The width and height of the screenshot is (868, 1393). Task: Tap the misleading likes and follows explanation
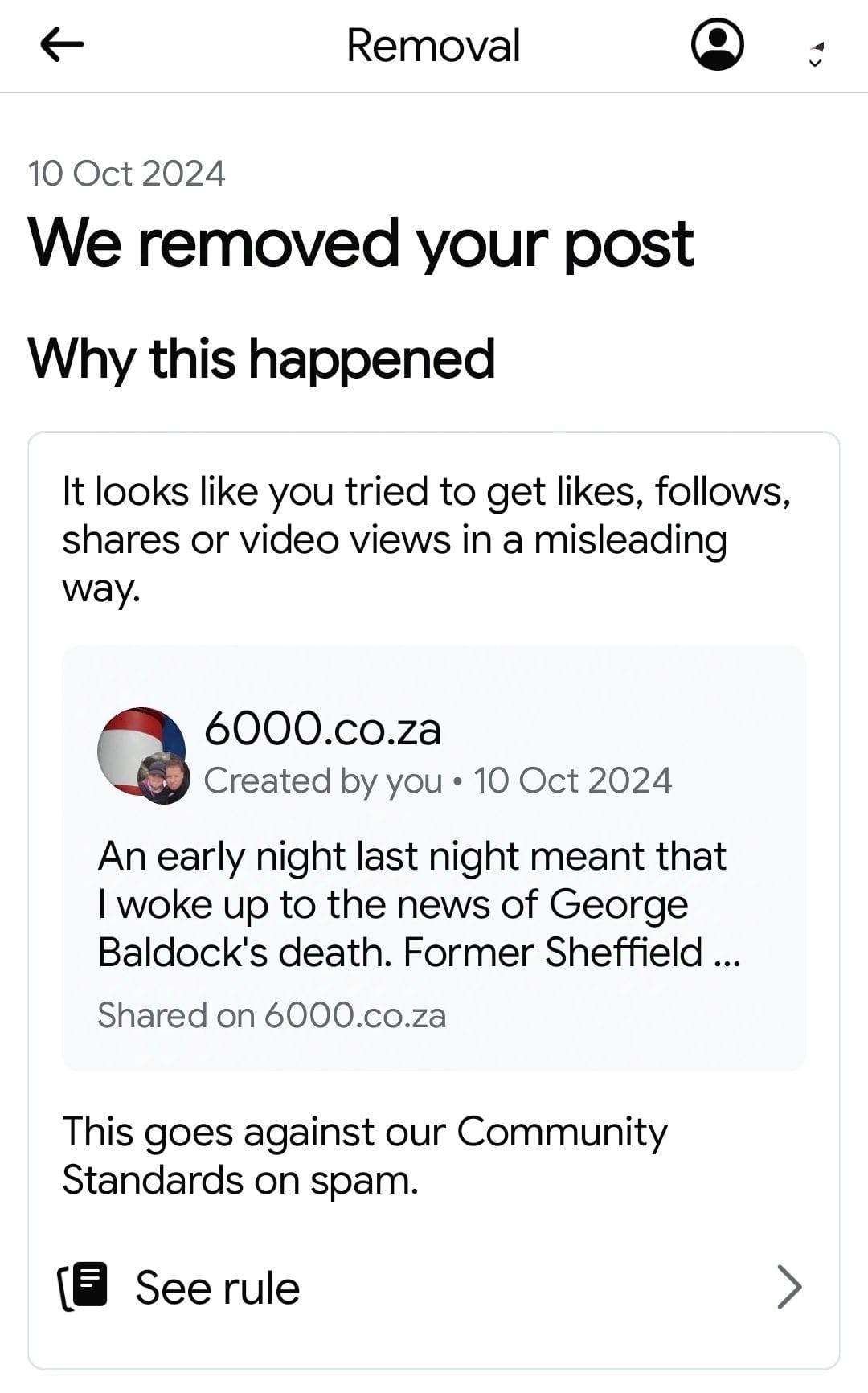(x=426, y=539)
